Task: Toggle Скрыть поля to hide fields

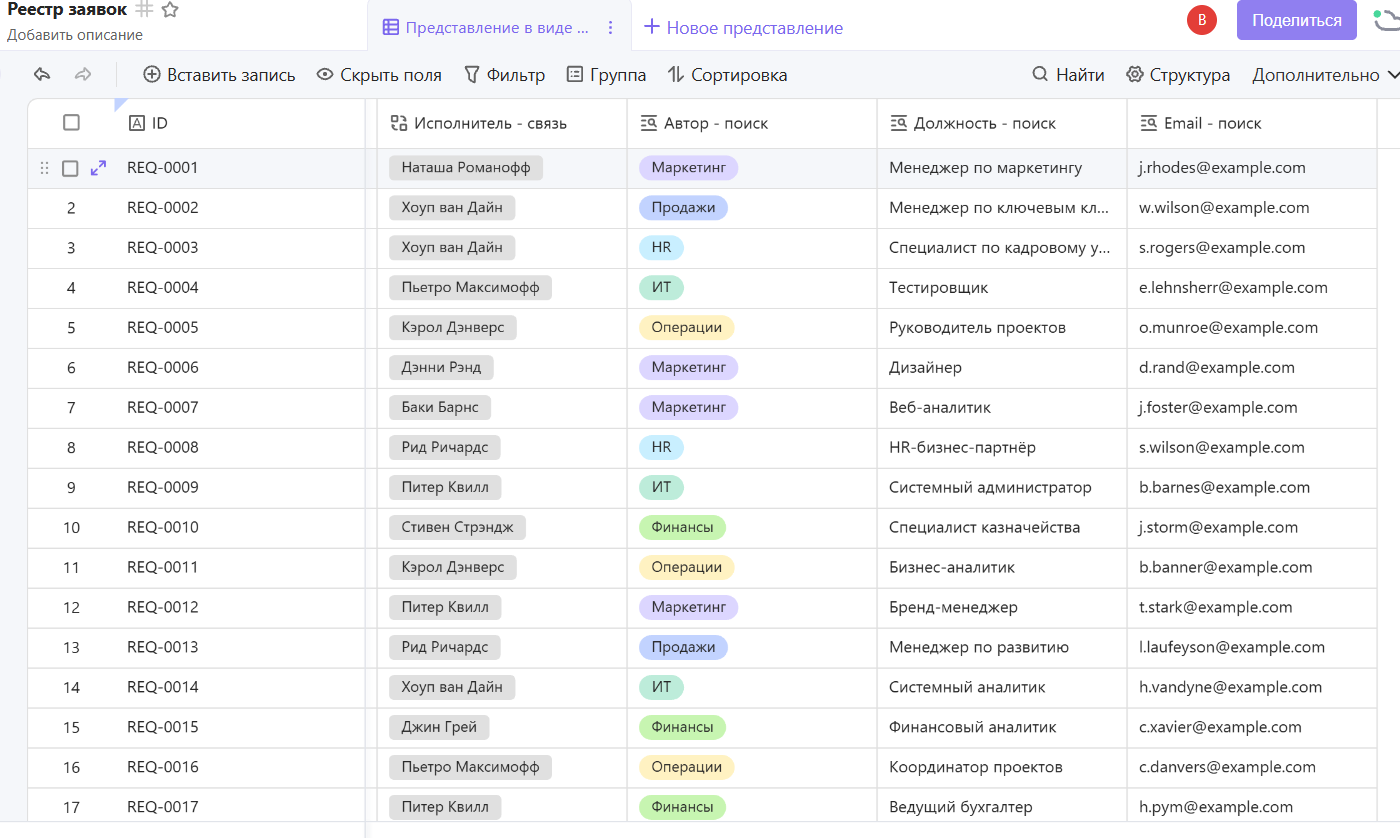Action: click(379, 75)
